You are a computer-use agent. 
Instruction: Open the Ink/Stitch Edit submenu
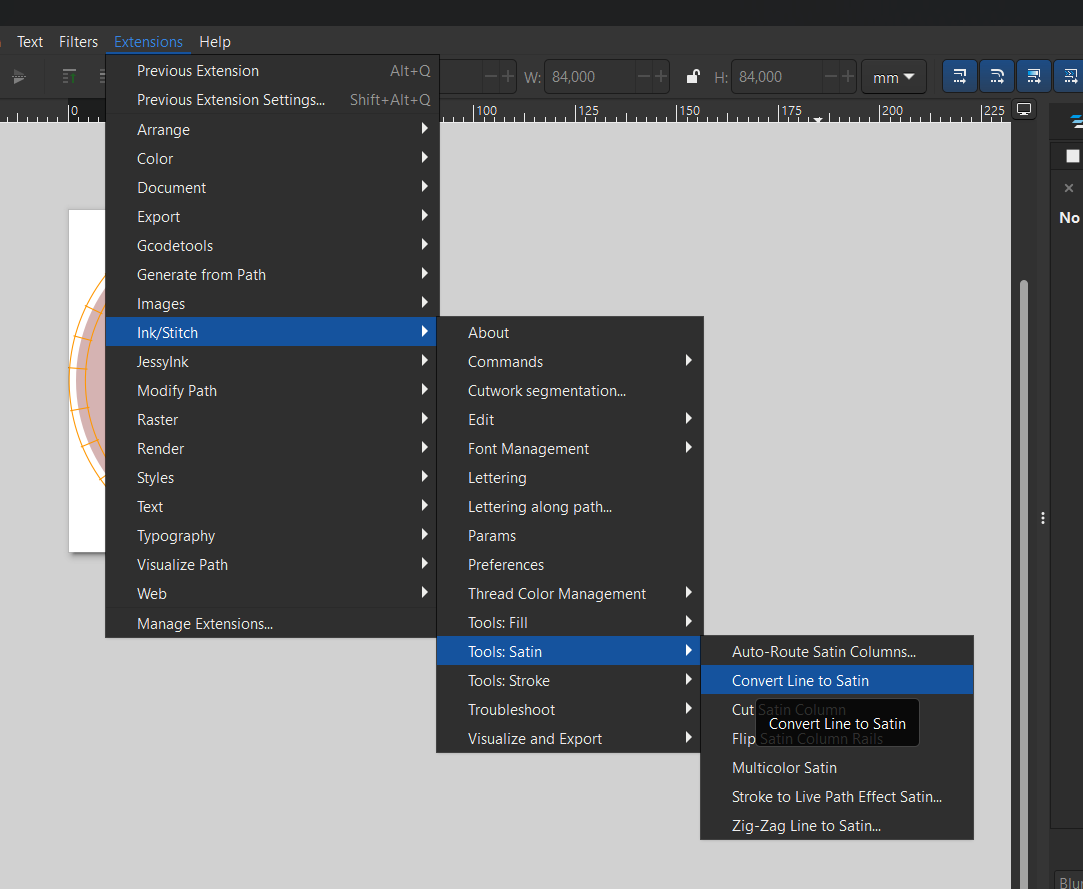click(570, 420)
